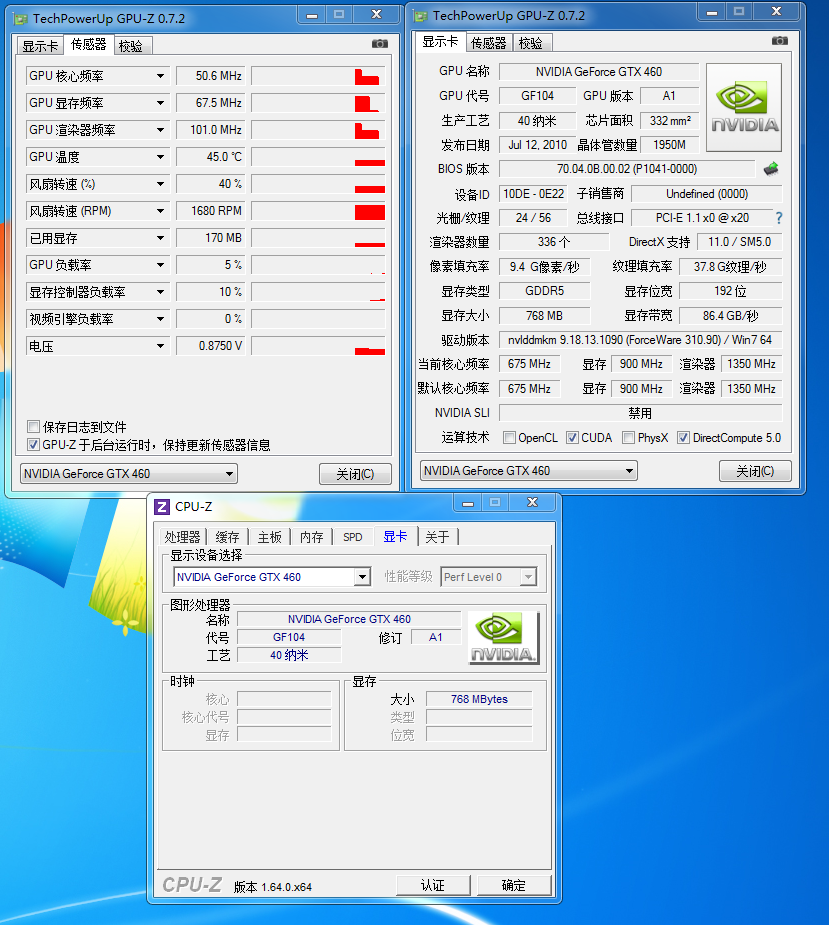Click the camera screenshot icon in sensors window
Screen dimensions: 829x925
(x=380, y=44)
